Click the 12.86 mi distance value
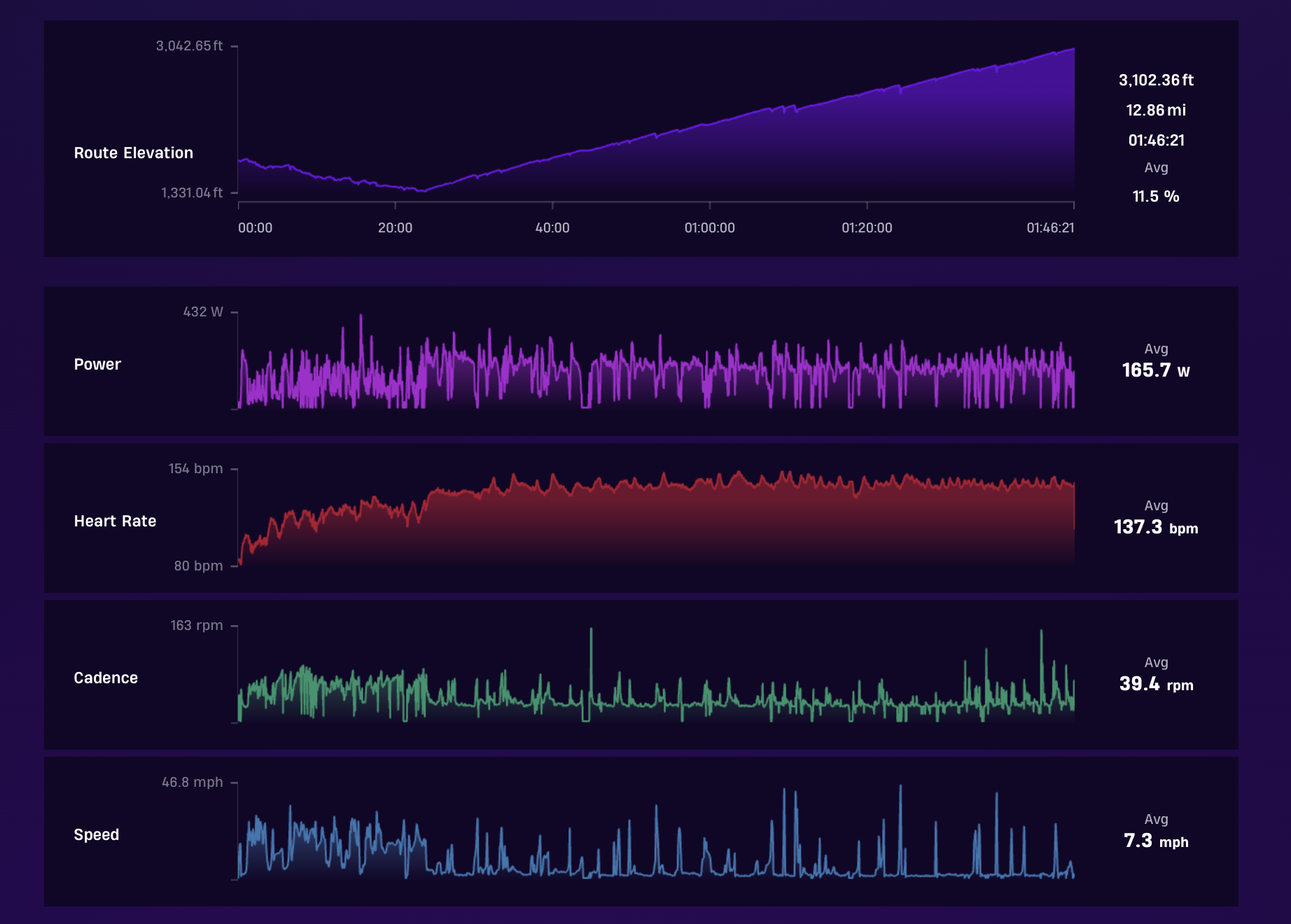This screenshot has height=924, width=1291. pyautogui.click(x=1156, y=110)
